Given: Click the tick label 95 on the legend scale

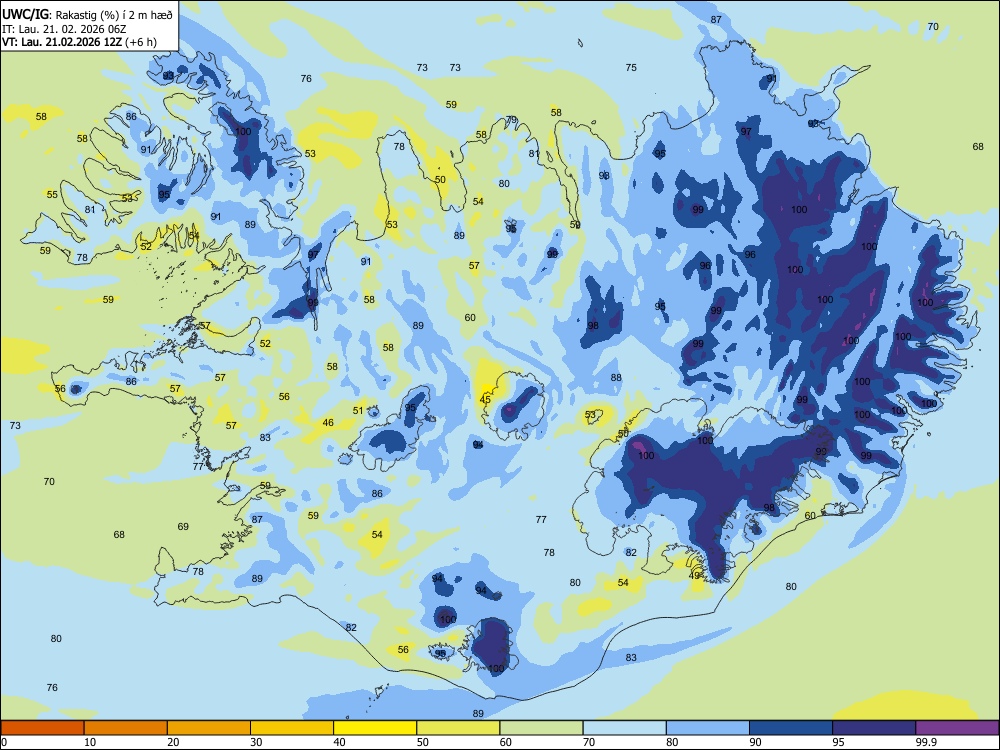Looking at the screenshot, I should (x=838, y=742).
